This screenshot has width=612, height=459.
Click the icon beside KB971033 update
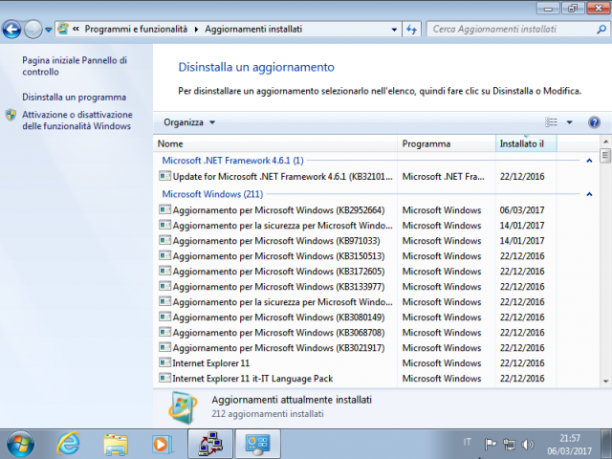165,240
